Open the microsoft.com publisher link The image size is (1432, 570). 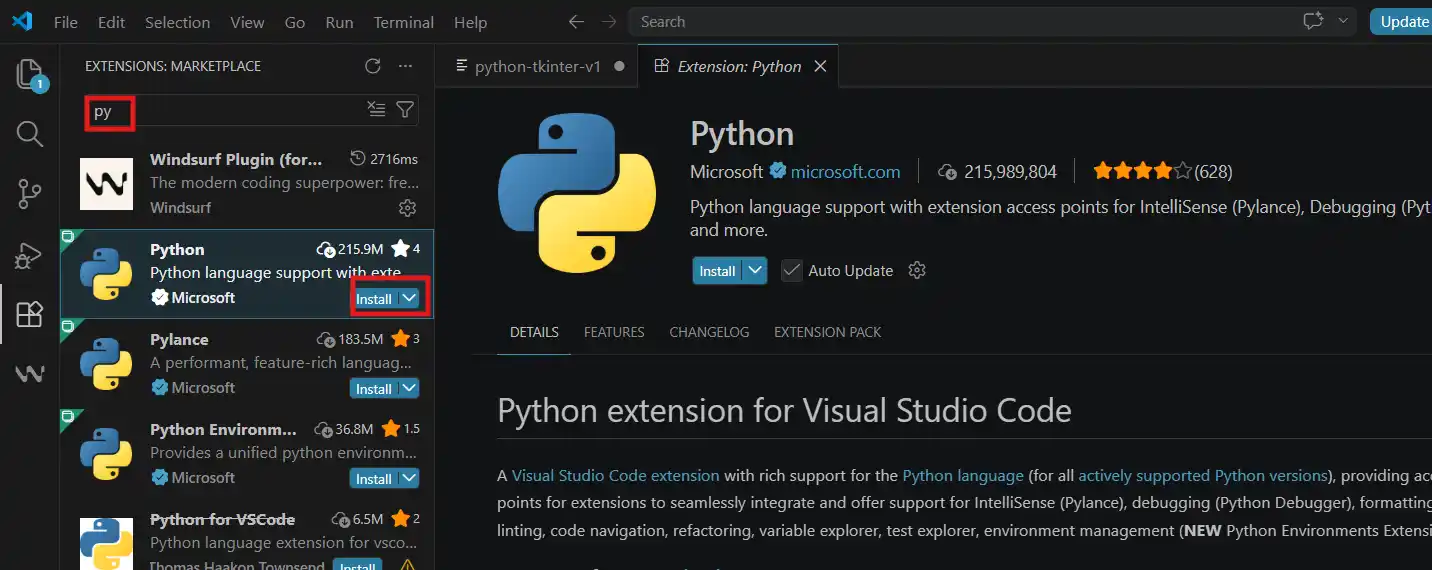pos(845,171)
